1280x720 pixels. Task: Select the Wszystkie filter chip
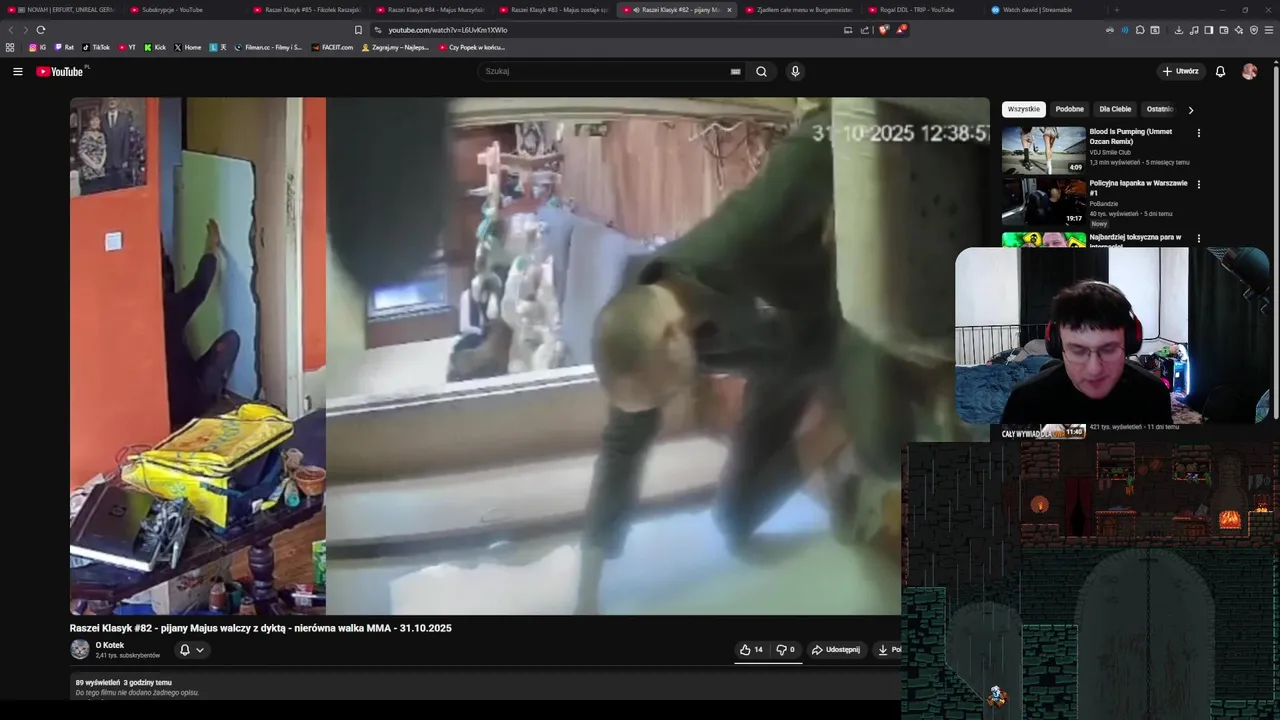[1024, 109]
